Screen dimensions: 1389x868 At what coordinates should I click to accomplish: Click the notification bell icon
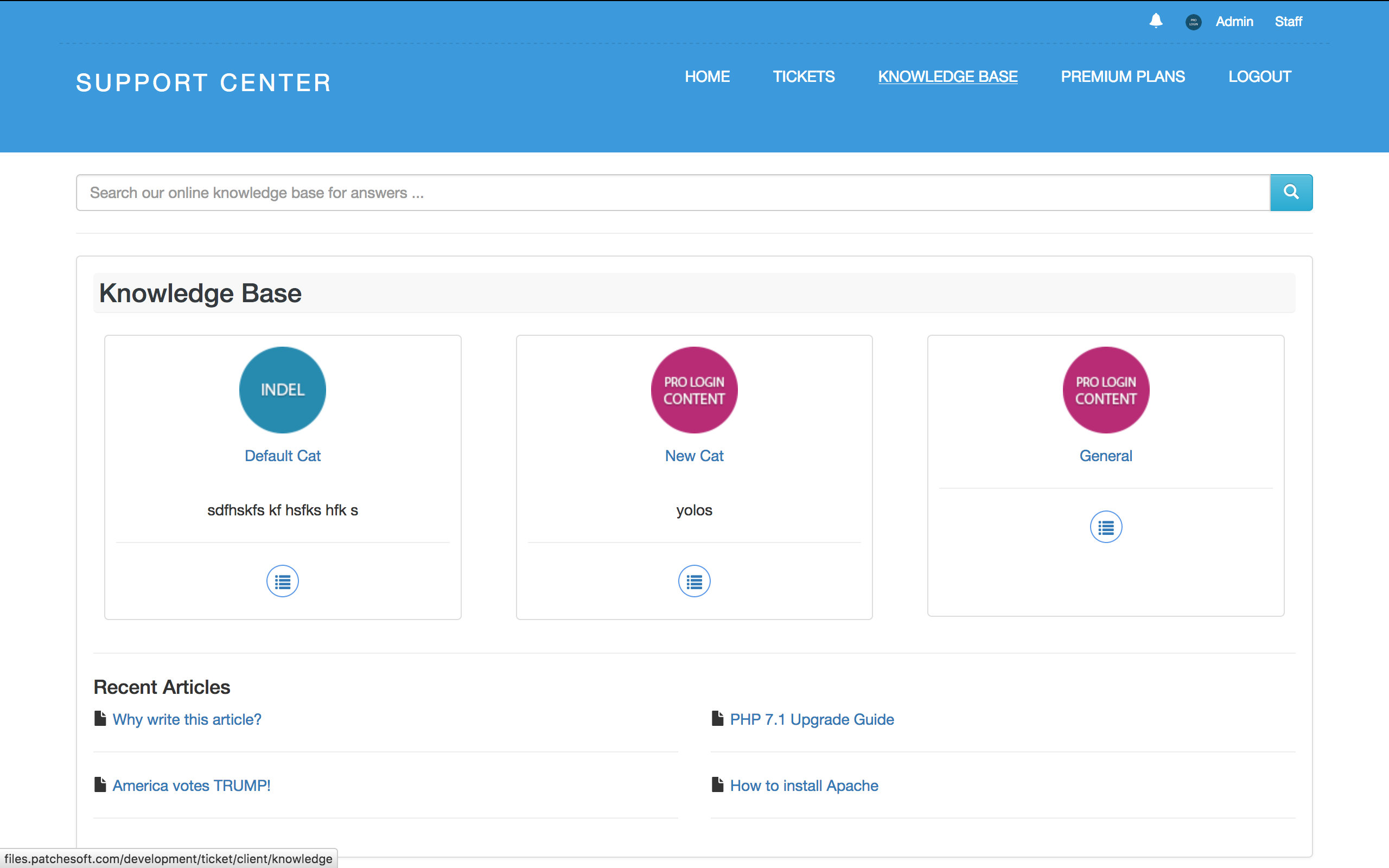1155,21
